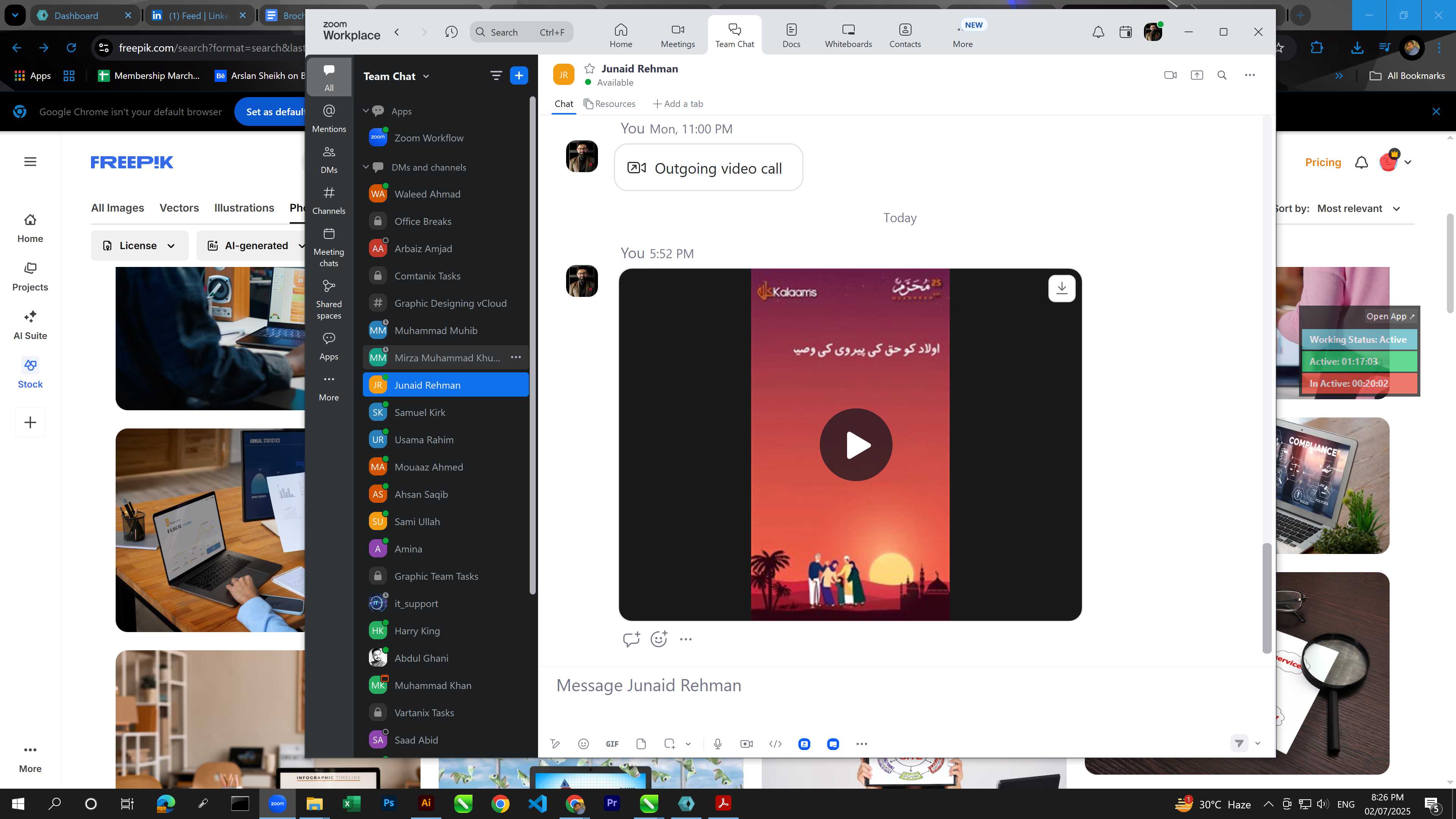This screenshot has width=1456, height=819.
Task: Open the Outgoing video call message
Action: pyautogui.click(x=708, y=168)
